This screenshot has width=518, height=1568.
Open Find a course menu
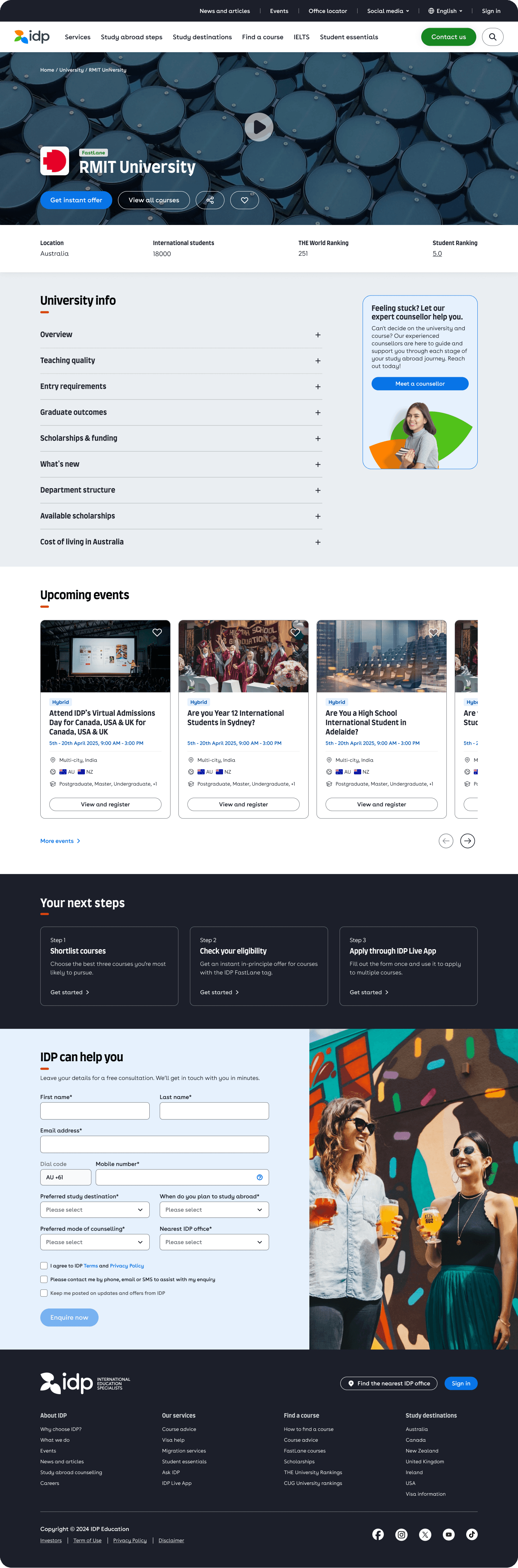point(263,37)
